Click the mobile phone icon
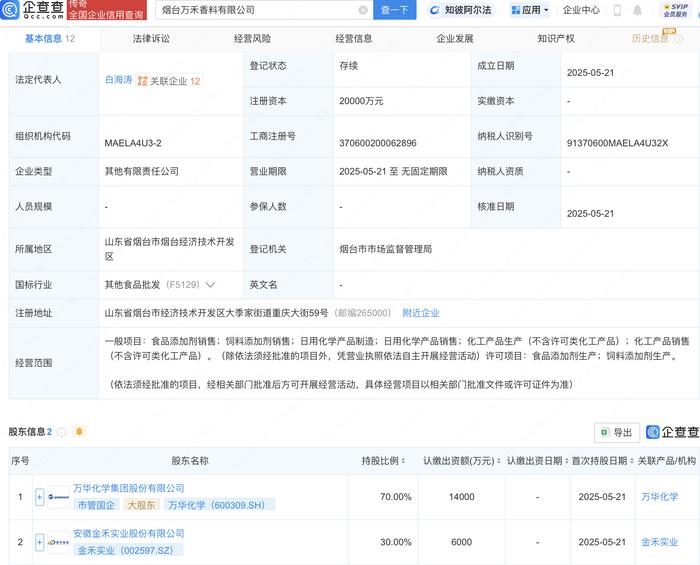700x565 pixels. pyautogui.click(x=617, y=10)
